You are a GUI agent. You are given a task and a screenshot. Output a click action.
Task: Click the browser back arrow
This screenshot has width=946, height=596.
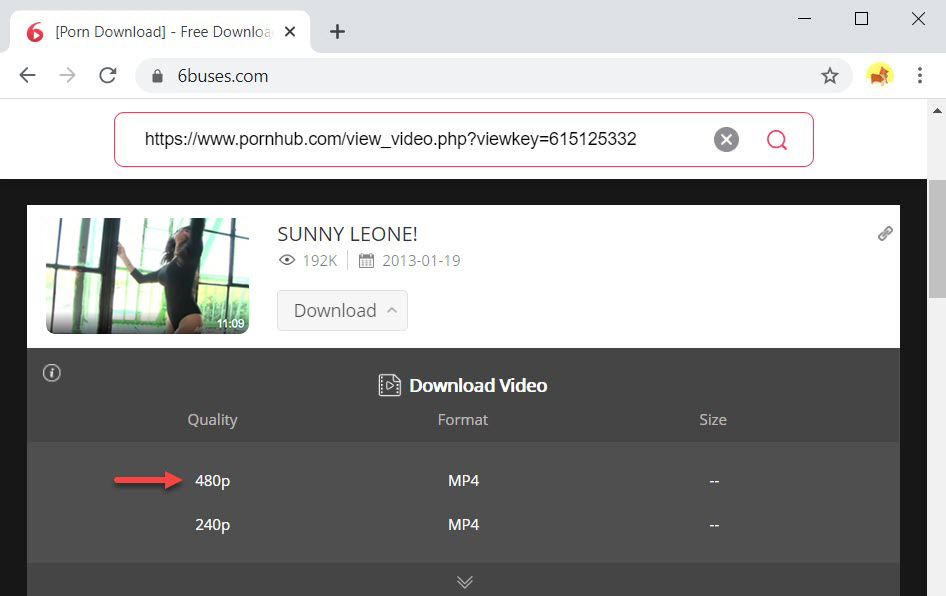click(x=27, y=75)
